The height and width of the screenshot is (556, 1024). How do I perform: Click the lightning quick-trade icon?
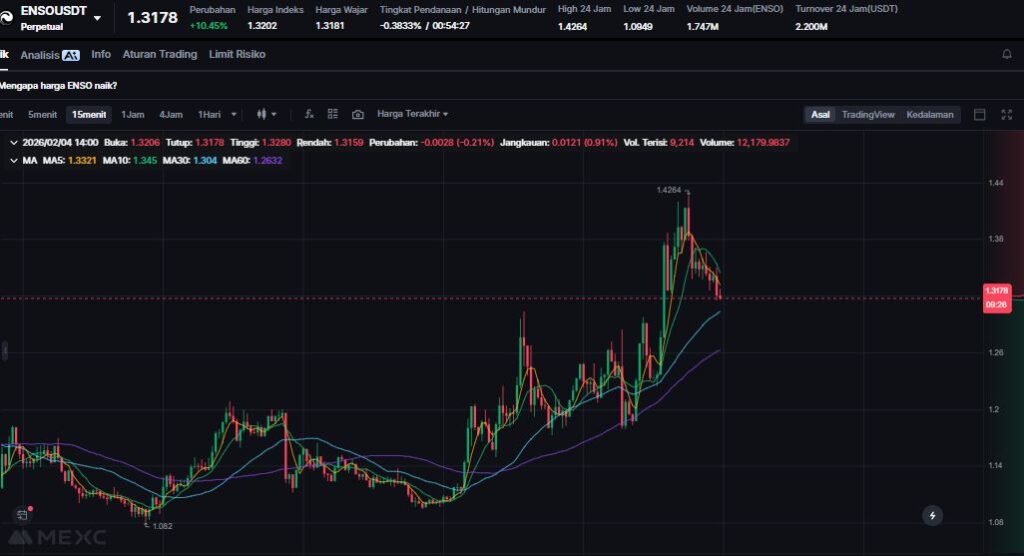(932, 515)
